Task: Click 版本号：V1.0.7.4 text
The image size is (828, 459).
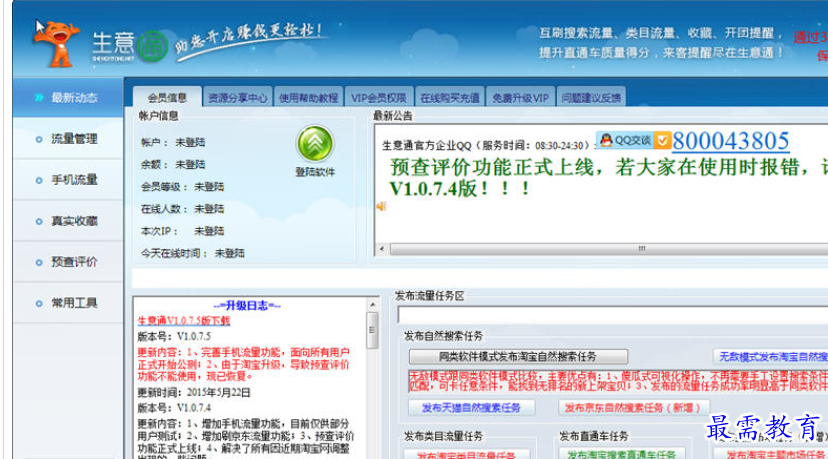Action: point(174,408)
